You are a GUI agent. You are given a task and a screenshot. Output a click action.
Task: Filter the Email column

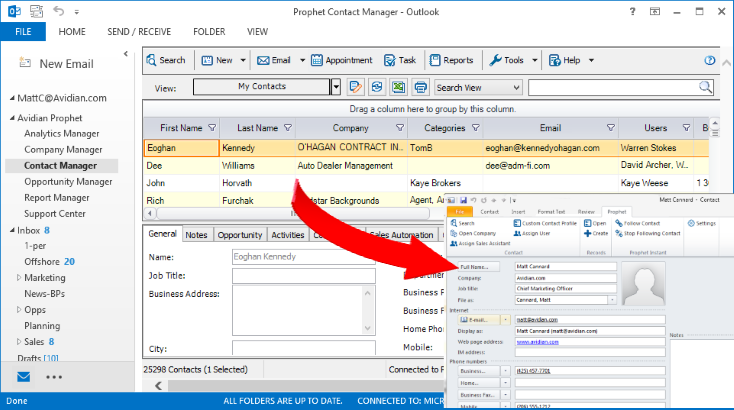[x=610, y=128]
